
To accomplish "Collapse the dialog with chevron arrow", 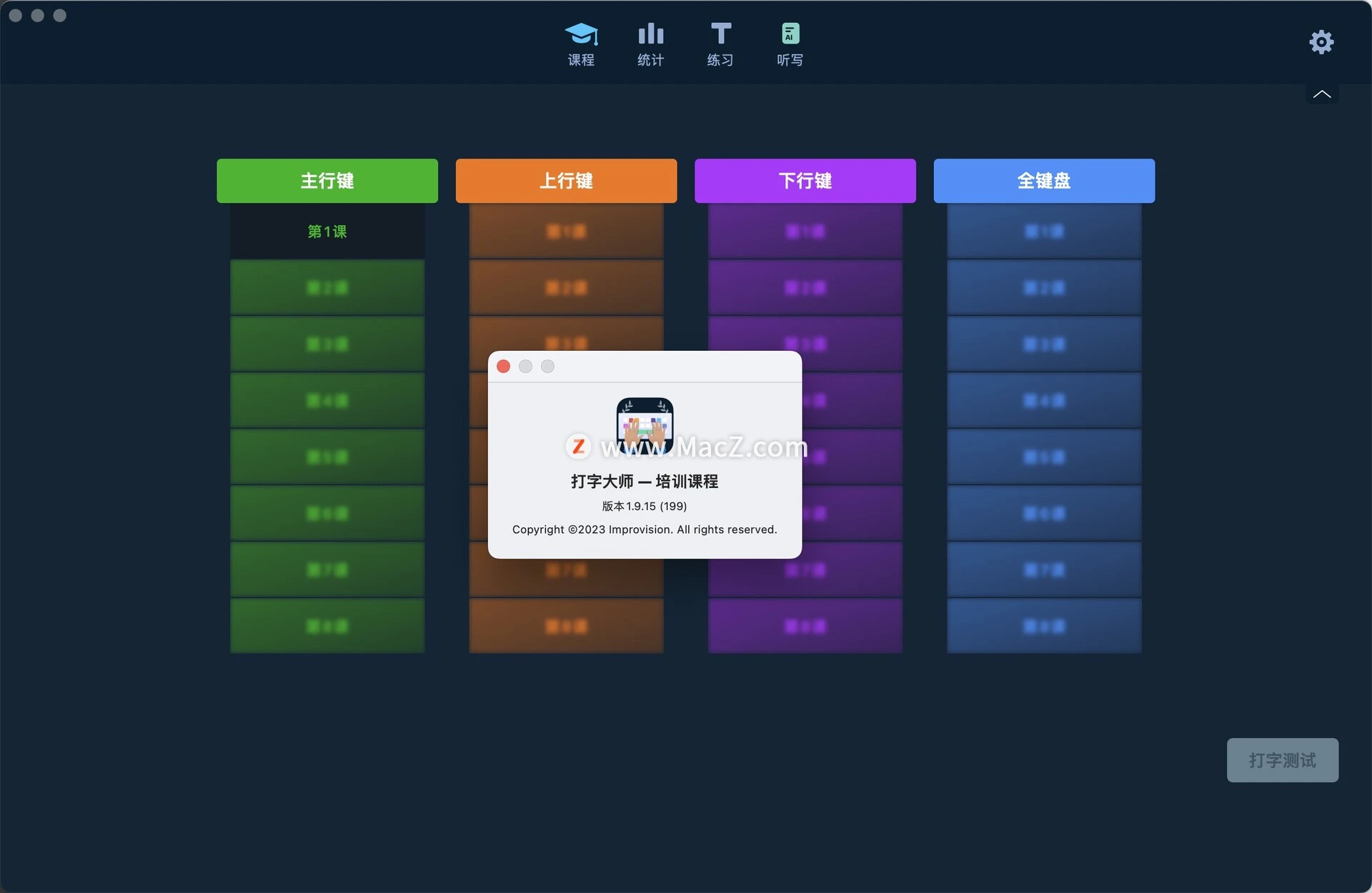I will pyautogui.click(x=1322, y=94).
